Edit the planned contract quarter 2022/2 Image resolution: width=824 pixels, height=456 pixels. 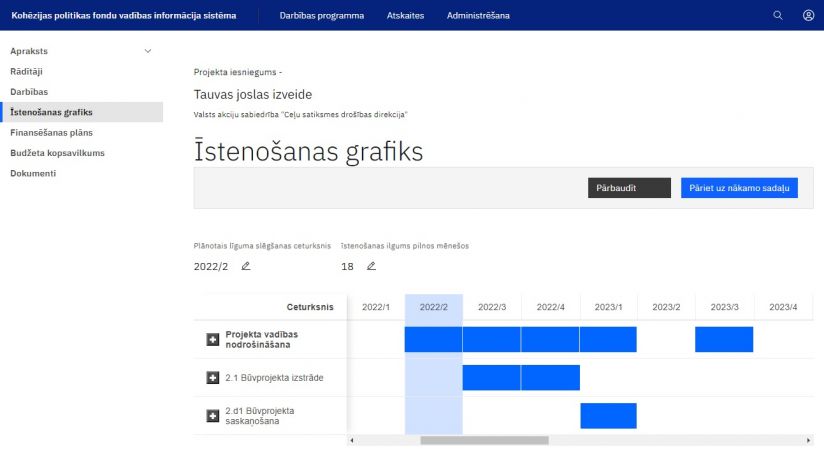[246, 266]
